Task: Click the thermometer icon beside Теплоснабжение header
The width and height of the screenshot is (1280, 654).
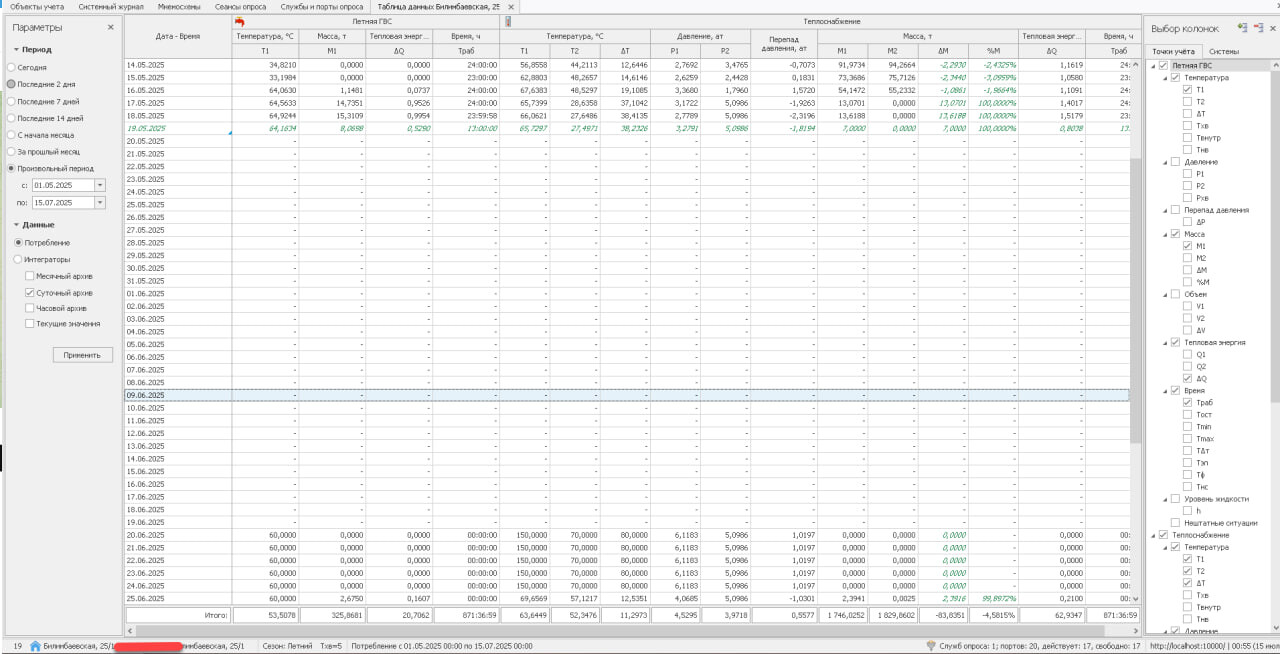Action: (x=508, y=21)
